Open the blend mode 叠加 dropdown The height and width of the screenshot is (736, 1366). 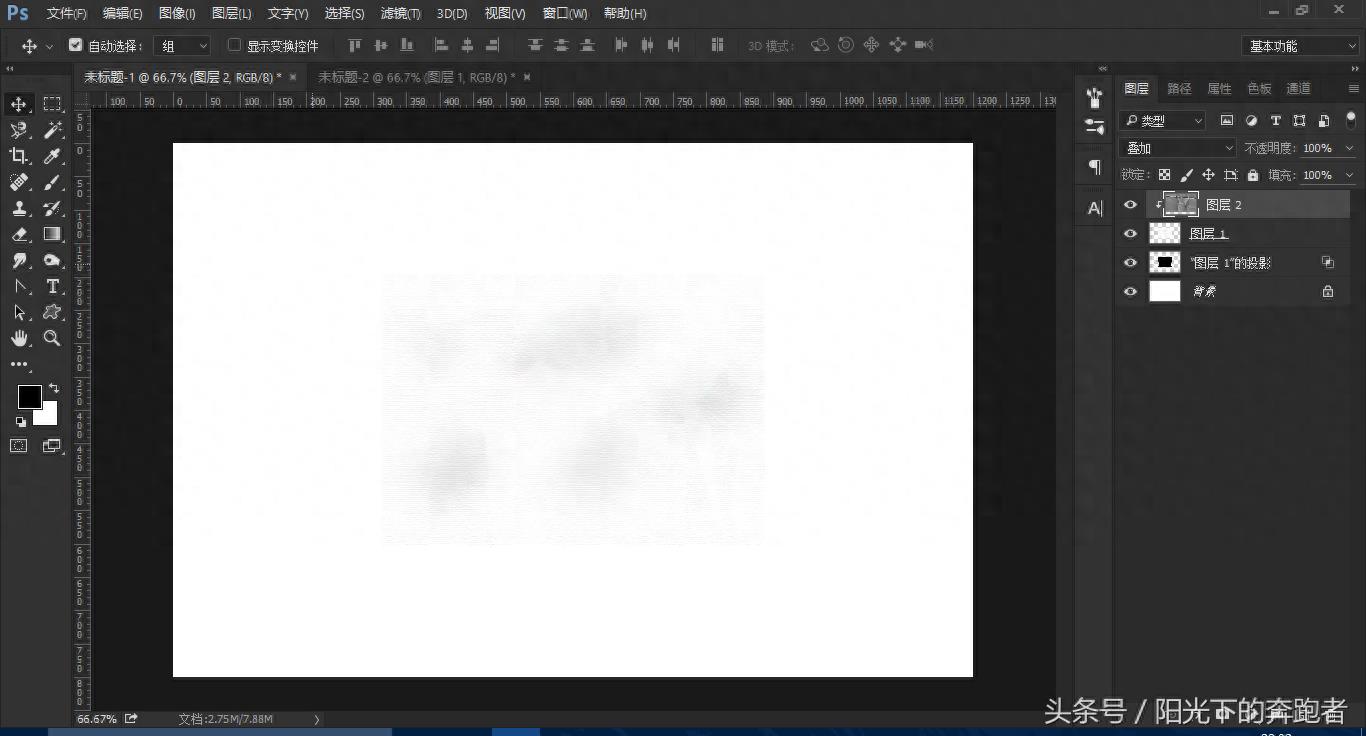[x=1178, y=148]
